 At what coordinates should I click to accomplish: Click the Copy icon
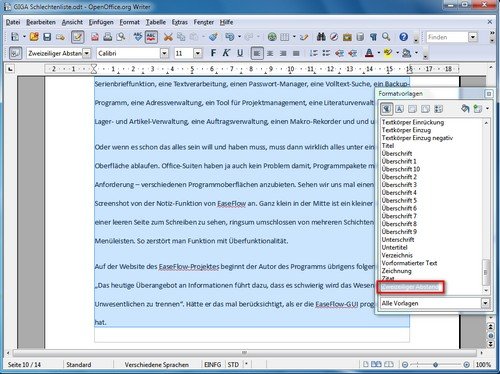coord(181,37)
